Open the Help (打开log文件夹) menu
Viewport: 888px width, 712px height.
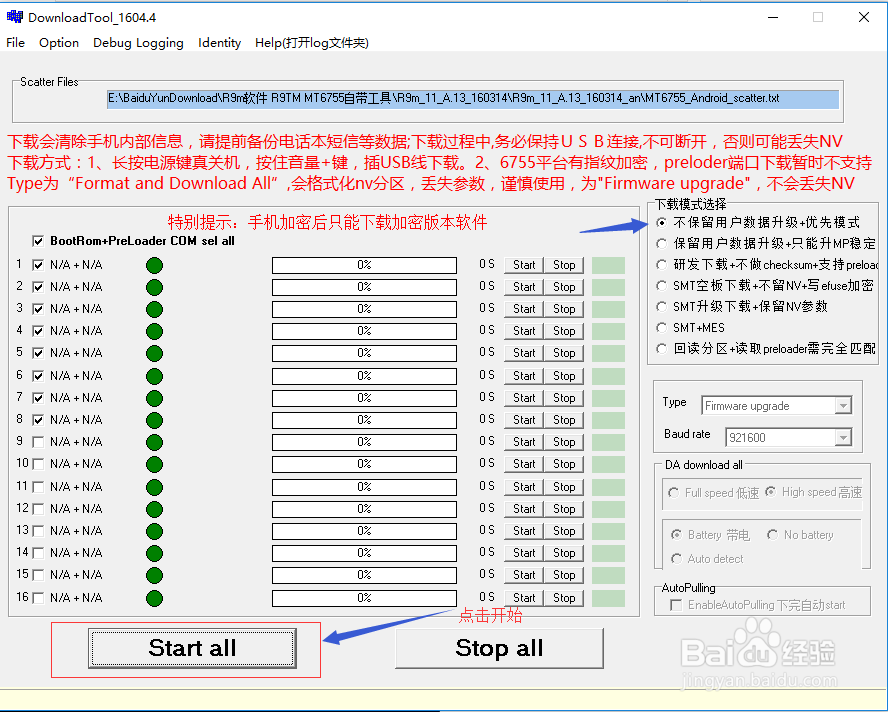(x=311, y=43)
